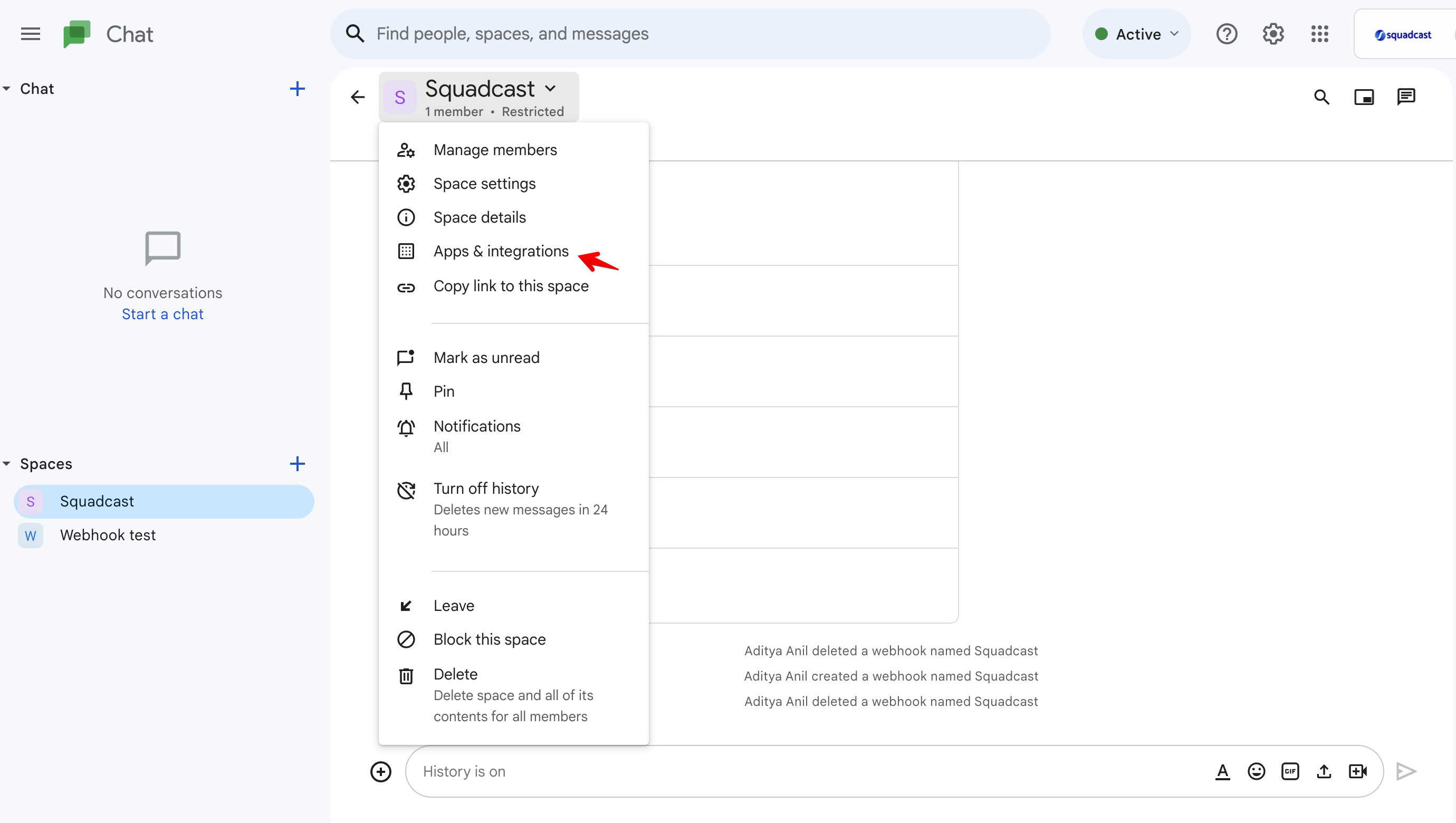Open the Google apps grid icon

1319,34
